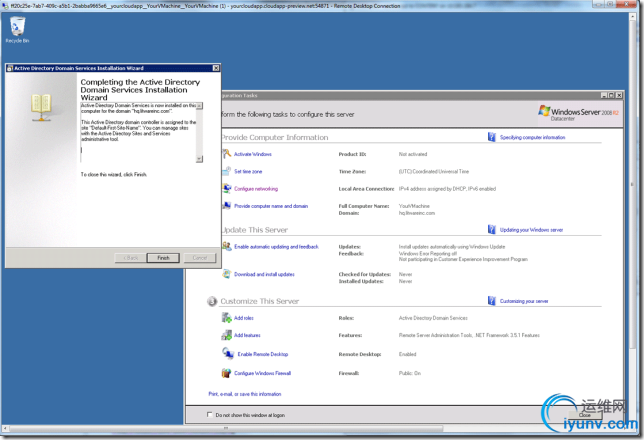
Task: Open the Set time zone link
Action: [248, 171]
